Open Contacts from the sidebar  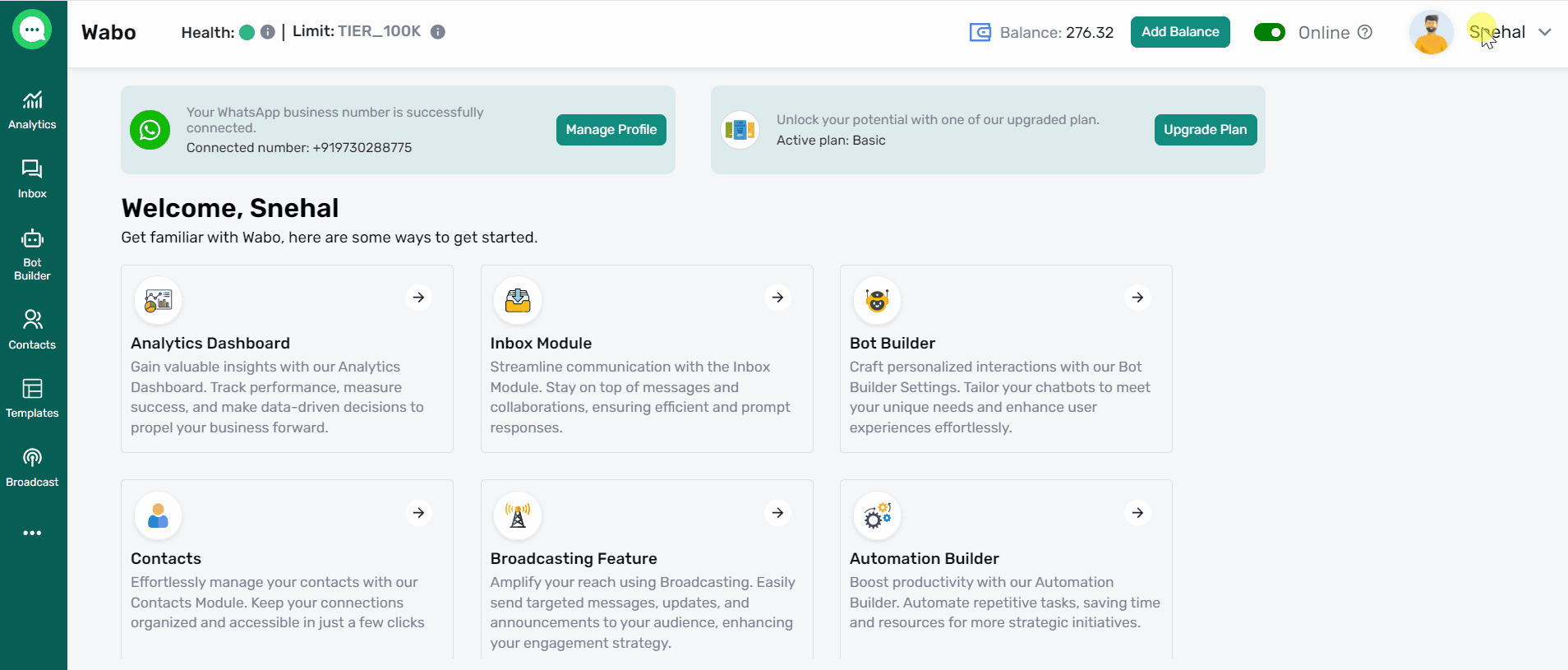[32, 330]
